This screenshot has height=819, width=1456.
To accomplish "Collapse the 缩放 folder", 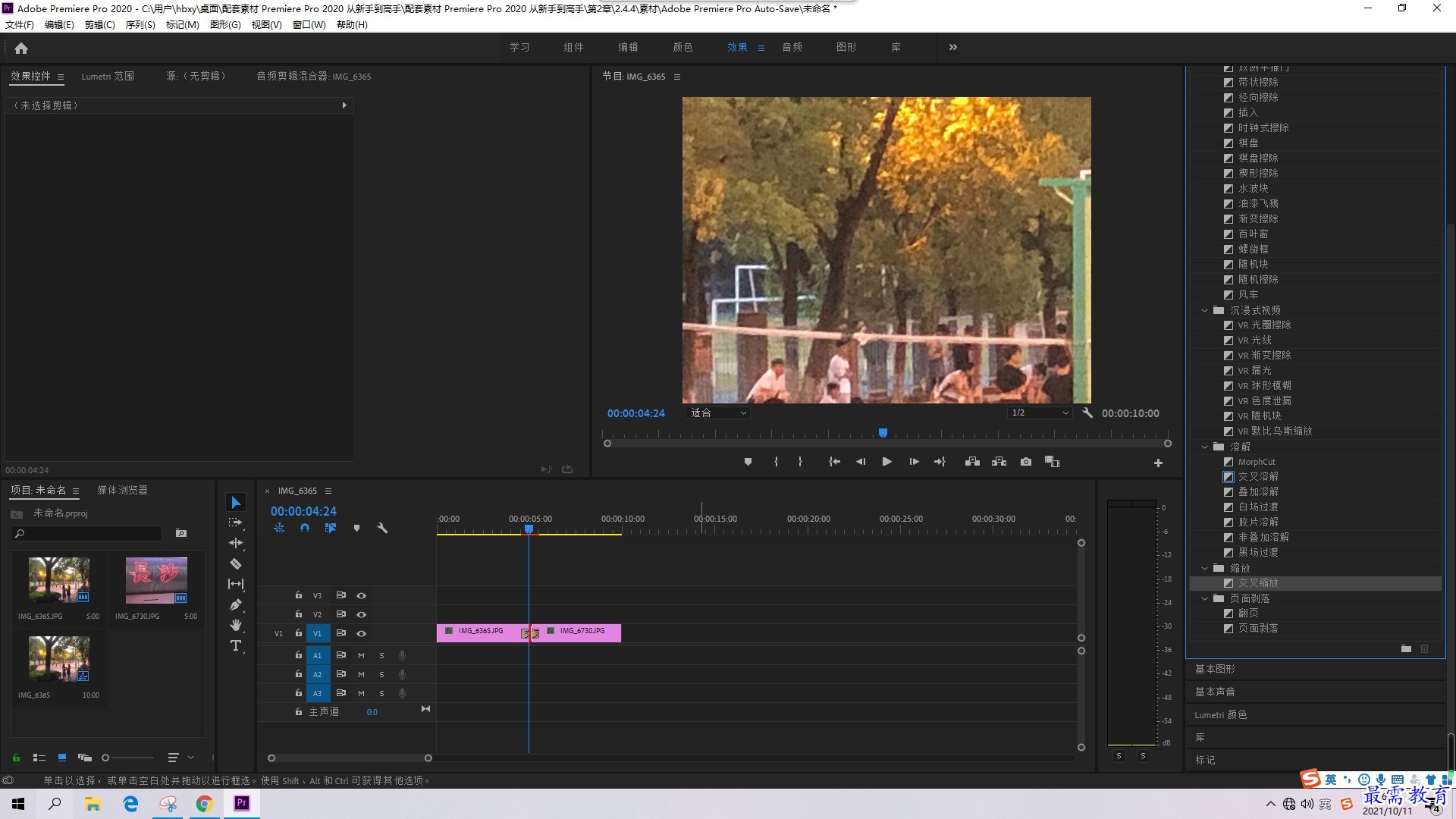I will pos(1204,568).
